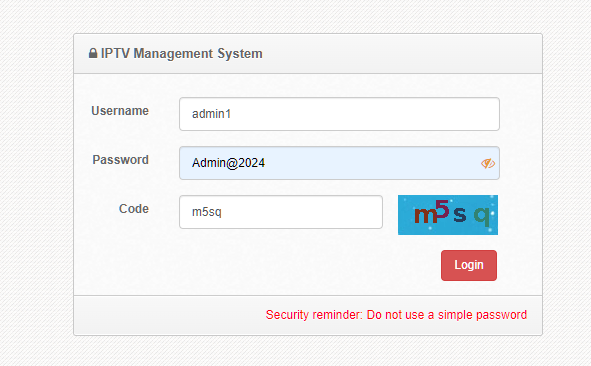Click the Admin@2024 text in Password field

click(x=228, y=163)
